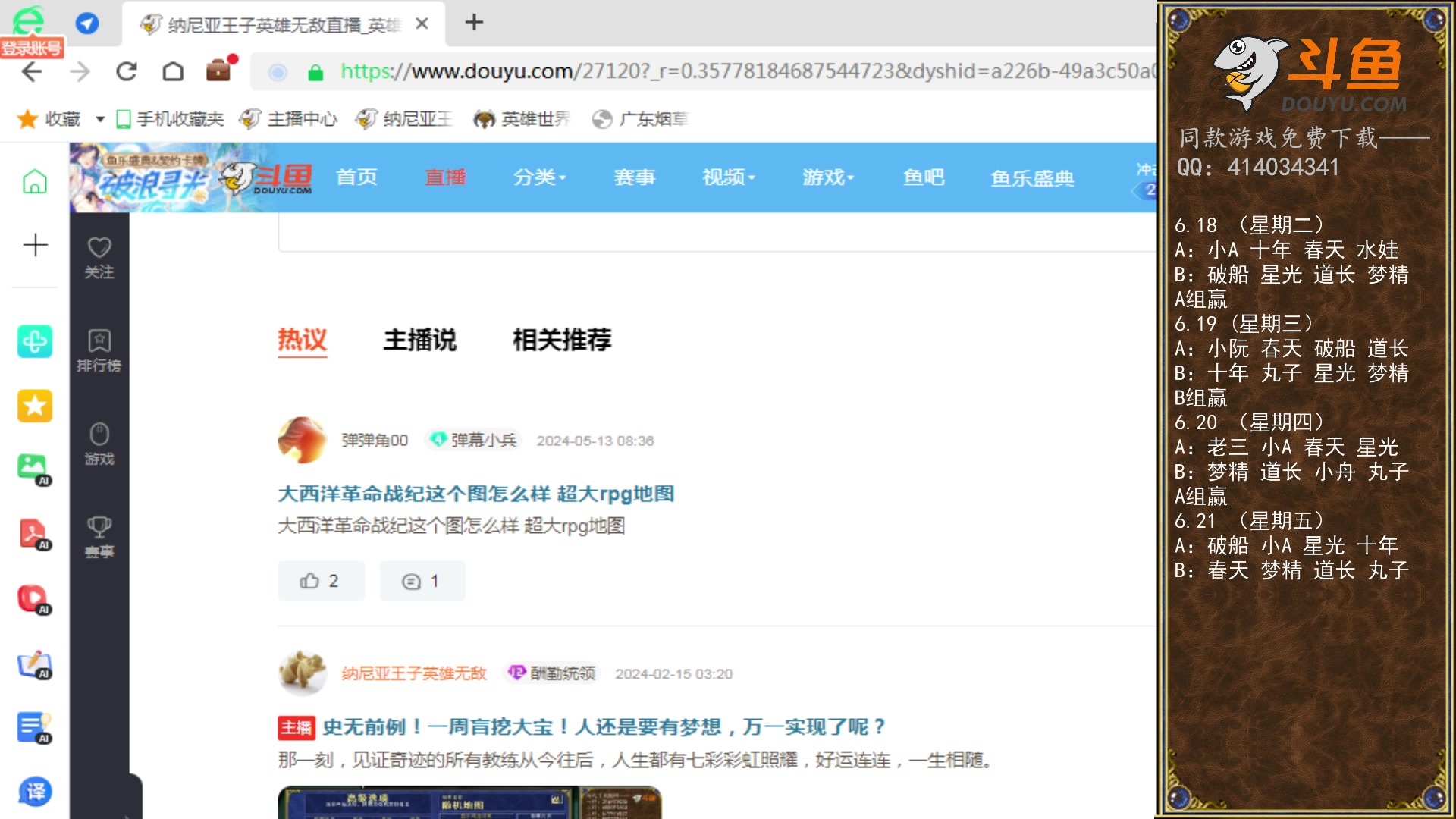Viewport: 1456px width, 819px height.
Task: Click the 酬勤统领 badge next to 纳尼亚王子英雄无敌
Action: click(x=552, y=673)
